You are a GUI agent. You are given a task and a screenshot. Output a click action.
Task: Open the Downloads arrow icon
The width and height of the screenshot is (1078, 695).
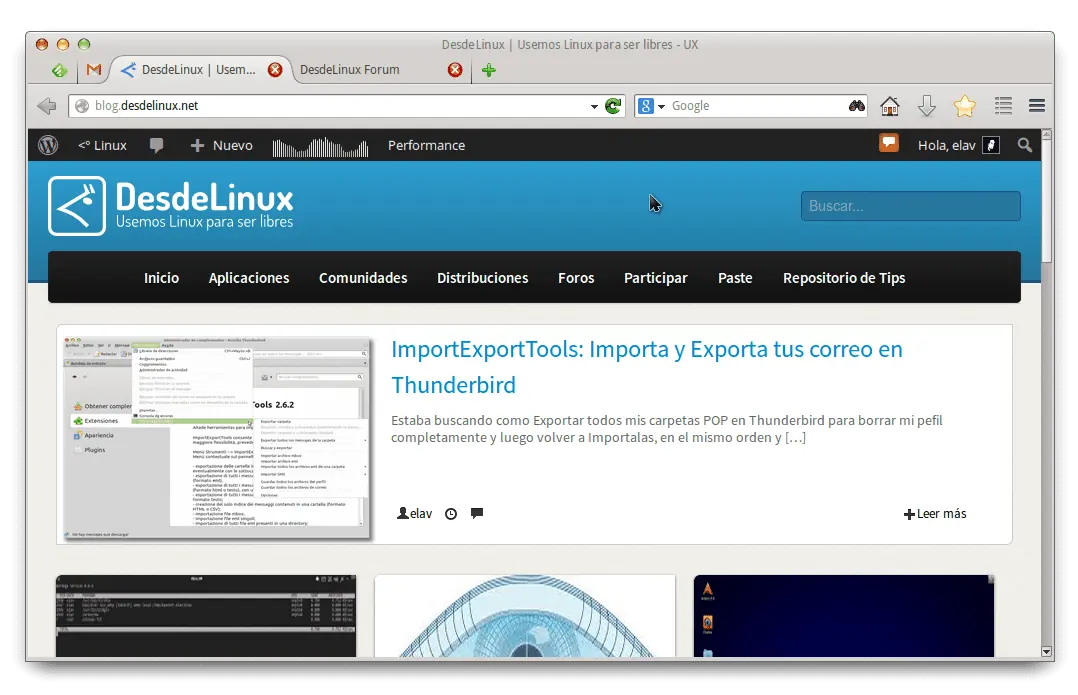pos(927,106)
